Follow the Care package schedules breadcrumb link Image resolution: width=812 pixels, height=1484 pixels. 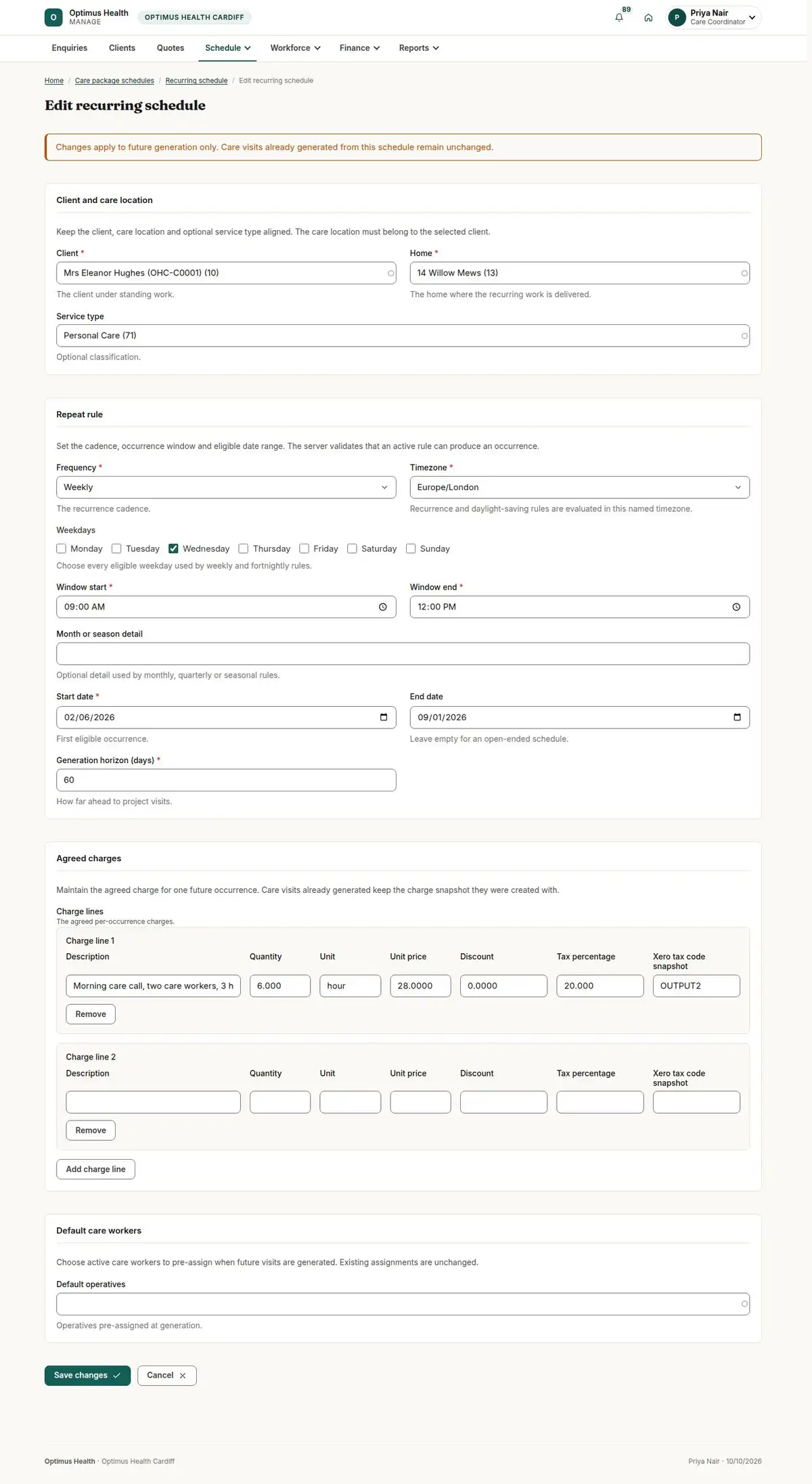[114, 81]
